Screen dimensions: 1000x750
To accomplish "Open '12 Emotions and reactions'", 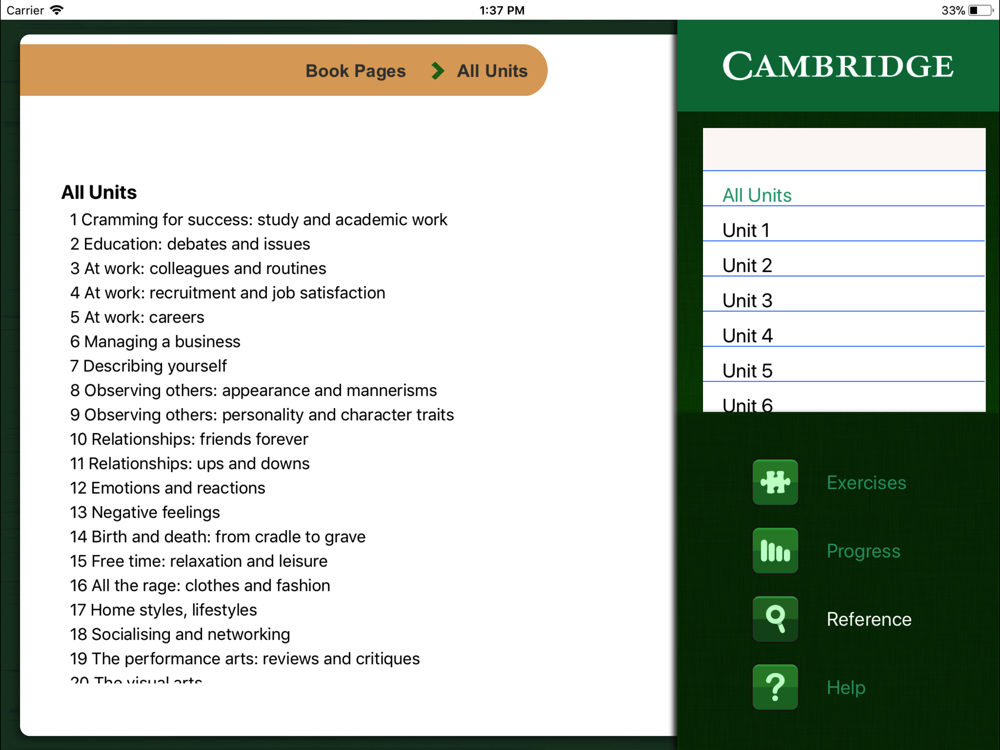I will point(168,488).
